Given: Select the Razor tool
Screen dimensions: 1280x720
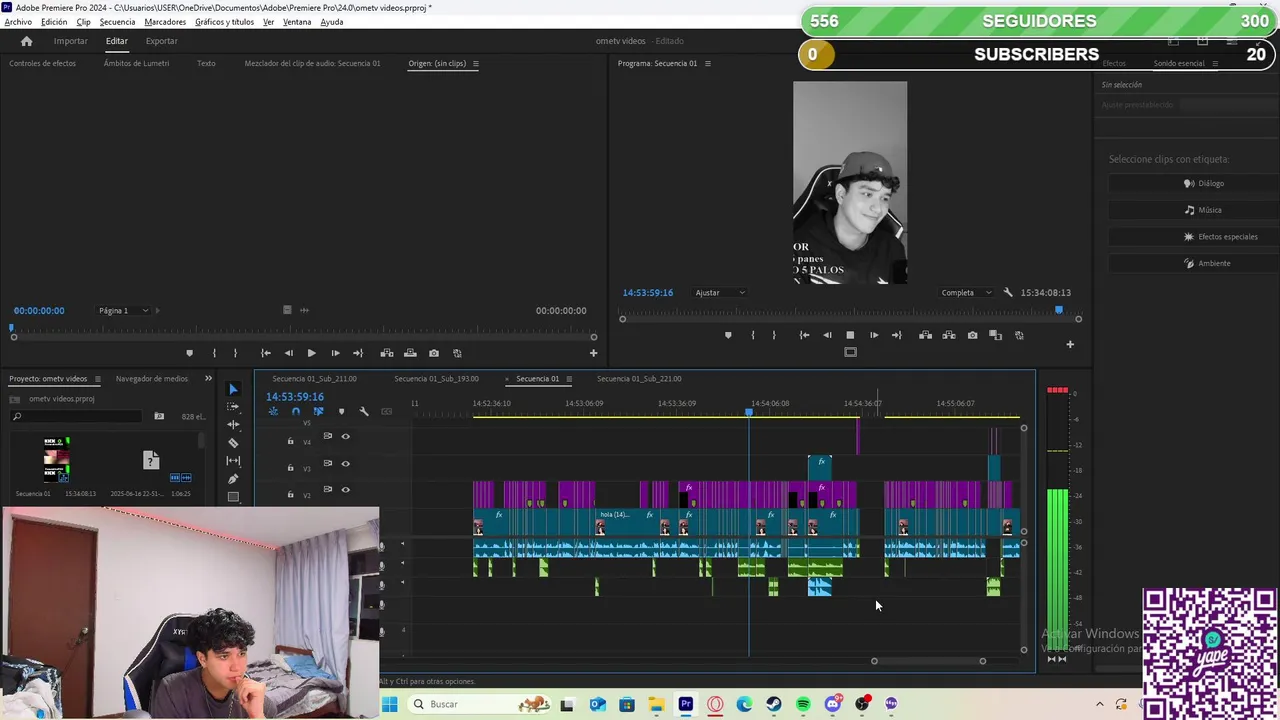Looking at the screenshot, I should [x=233, y=442].
